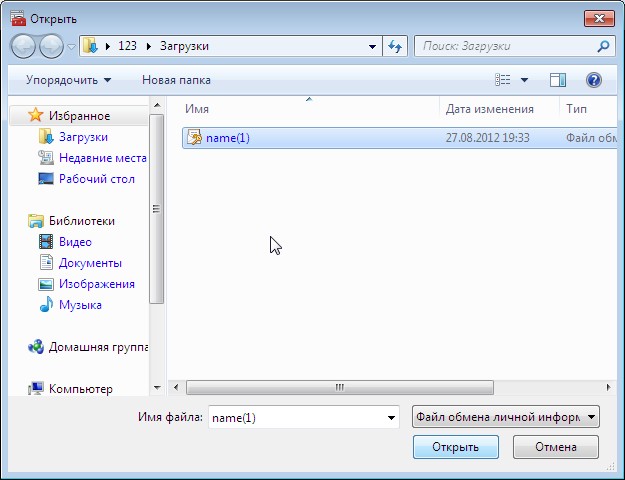Screen dimensions: 625x480
Task: Open the recent locations dropdown arrow
Action: pyautogui.click(x=71, y=47)
